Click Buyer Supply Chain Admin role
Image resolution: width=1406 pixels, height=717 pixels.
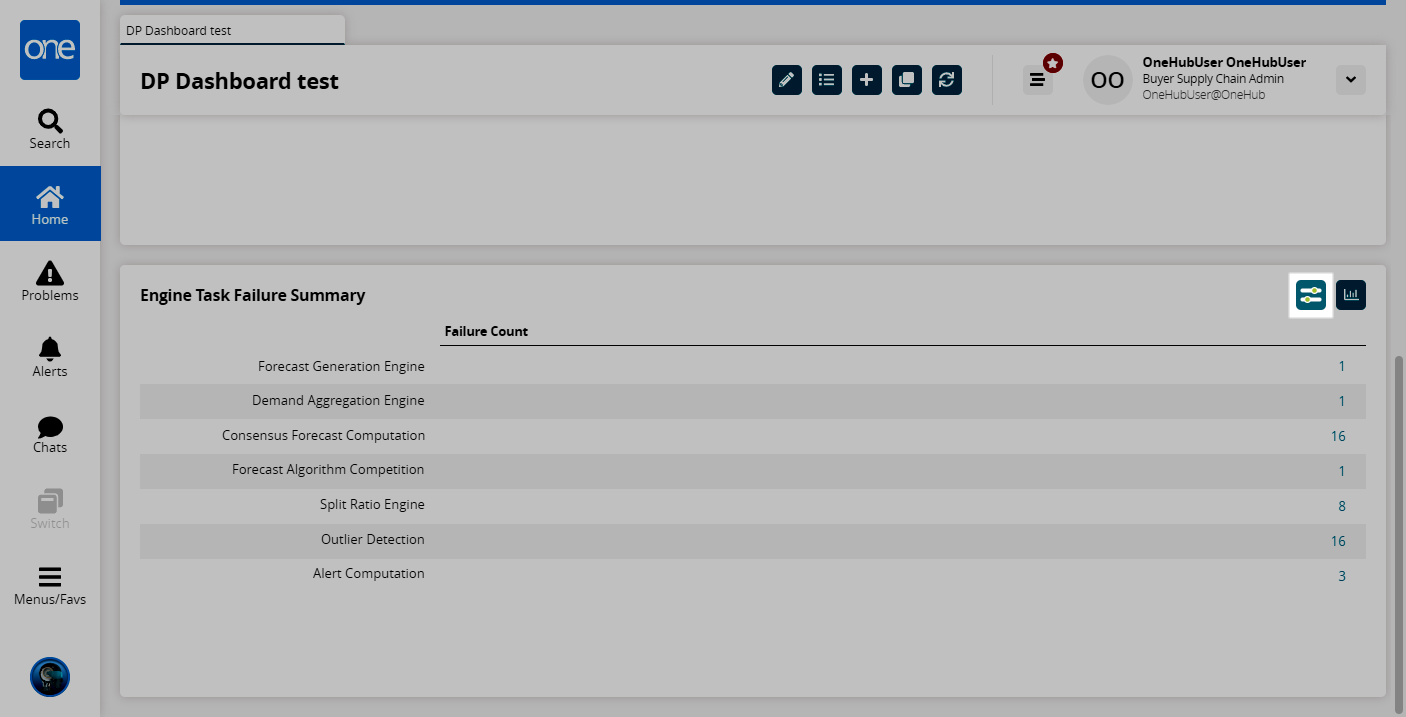1213,78
